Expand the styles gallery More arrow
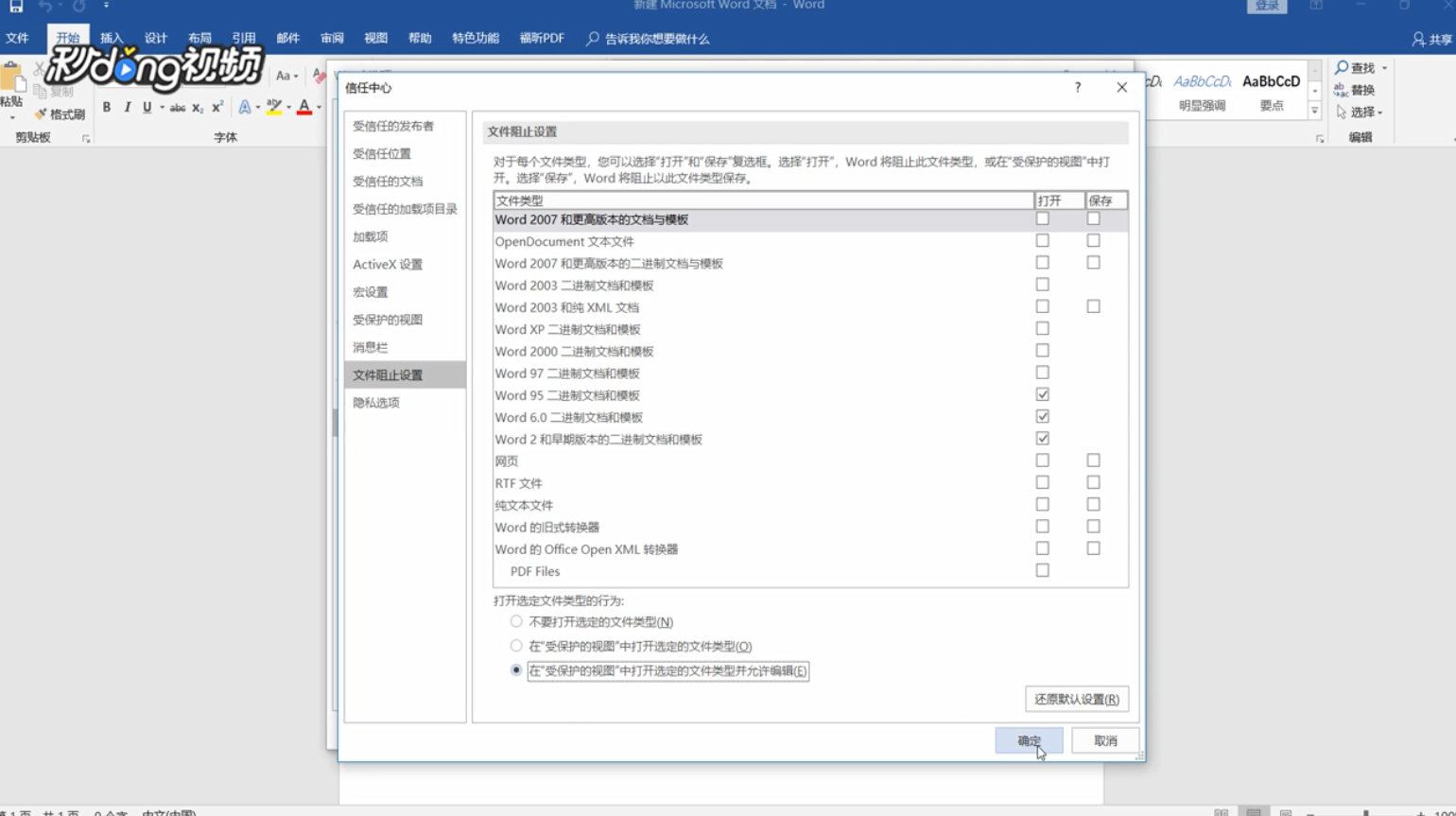 [x=1314, y=112]
